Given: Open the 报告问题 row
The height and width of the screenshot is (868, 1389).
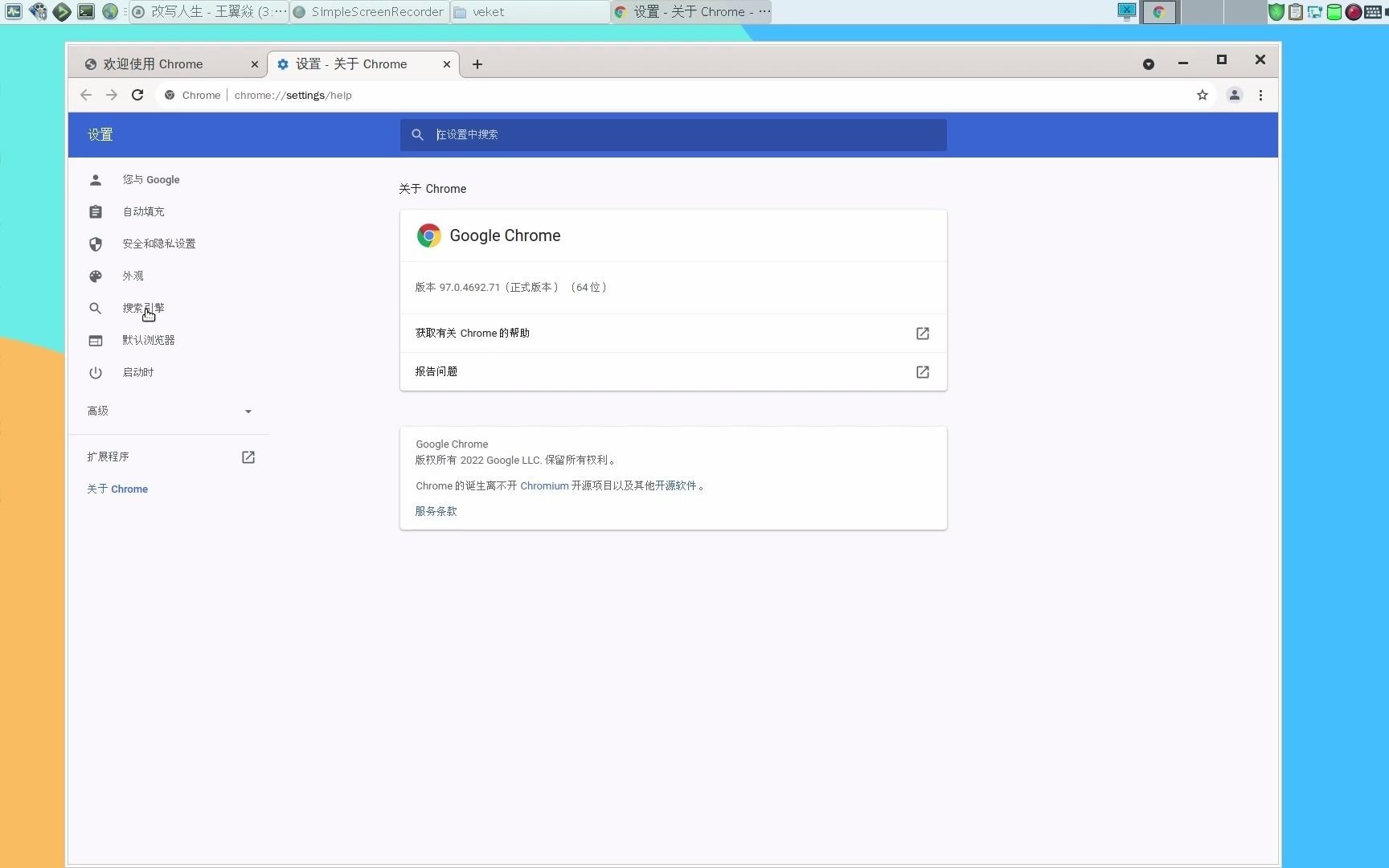Looking at the screenshot, I should (674, 371).
